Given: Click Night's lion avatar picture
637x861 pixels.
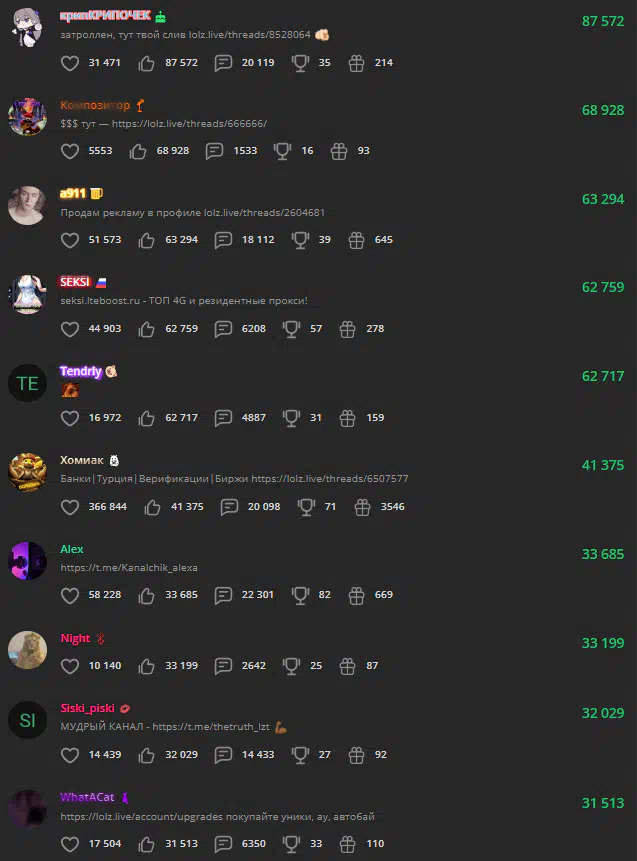Looking at the screenshot, I should click(27, 650).
